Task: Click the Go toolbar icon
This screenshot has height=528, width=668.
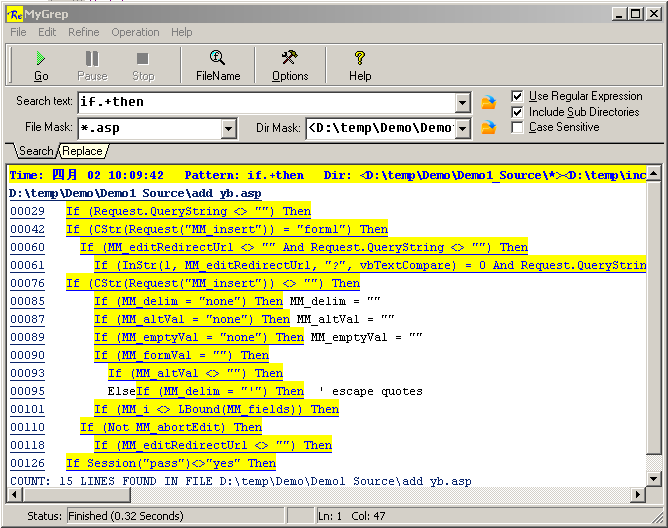Action: pyautogui.click(x=41, y=60)
